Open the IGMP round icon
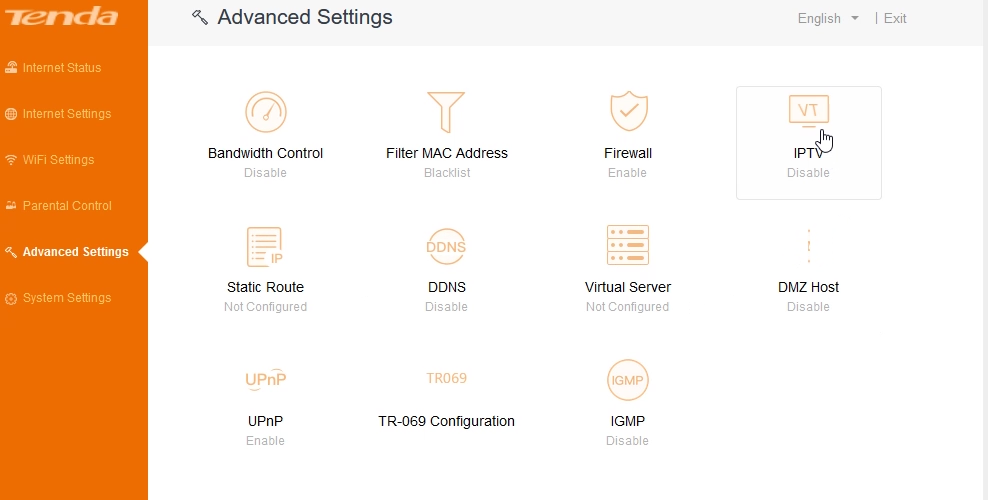Image resolution: width=988 pixels, height=500 pixels. [x=628, y=380]
